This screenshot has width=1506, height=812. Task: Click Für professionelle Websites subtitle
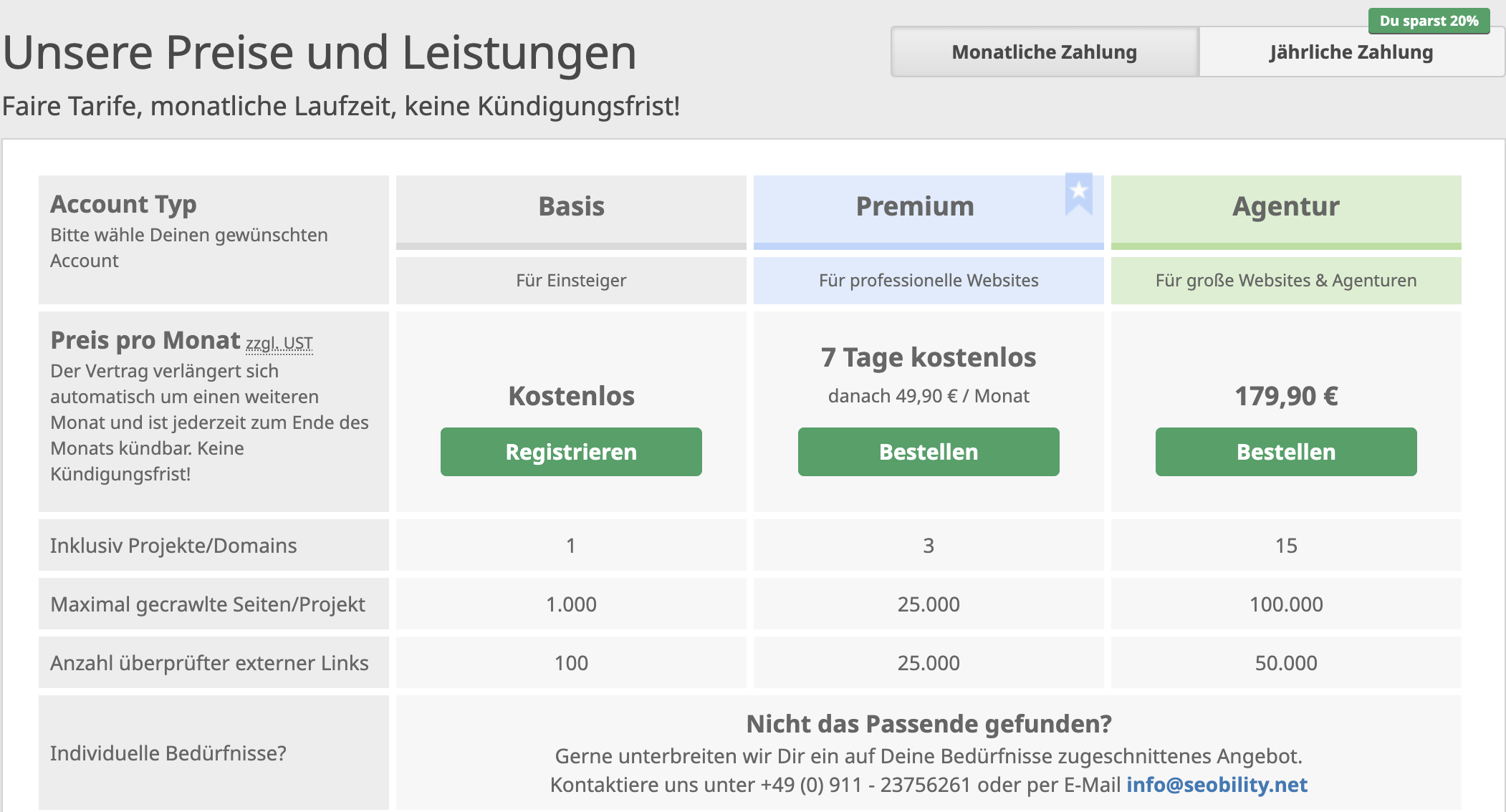pyautogui.click(x=929, y=281)
